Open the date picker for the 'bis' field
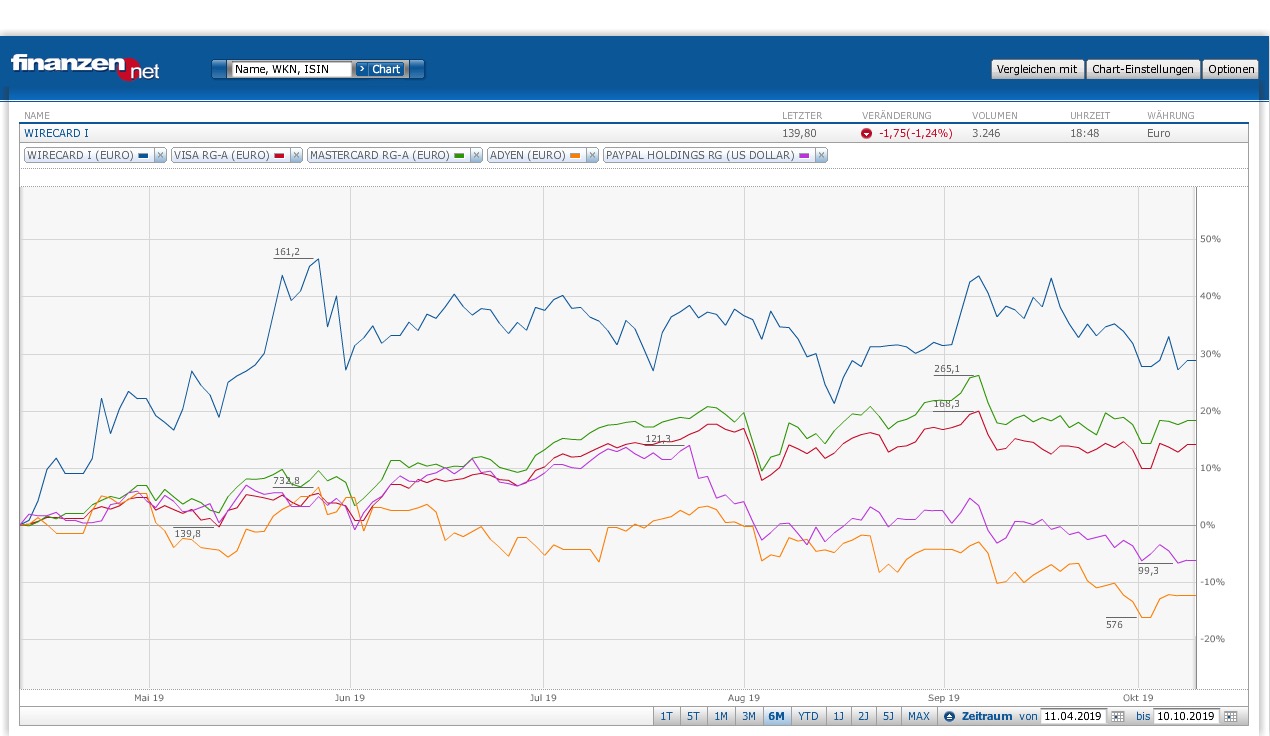The height and width of the screenshot is (736, 1270). click(1229, 716)
